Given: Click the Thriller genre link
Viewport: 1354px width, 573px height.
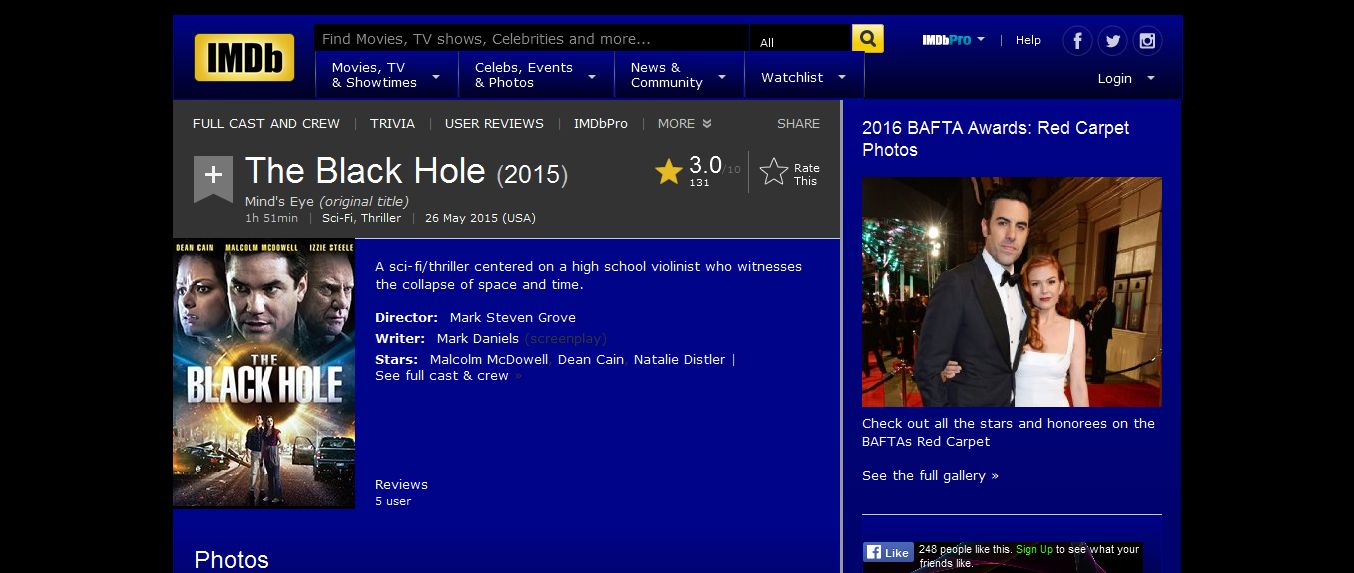Looking at the screenshot, I should [381, 218].
